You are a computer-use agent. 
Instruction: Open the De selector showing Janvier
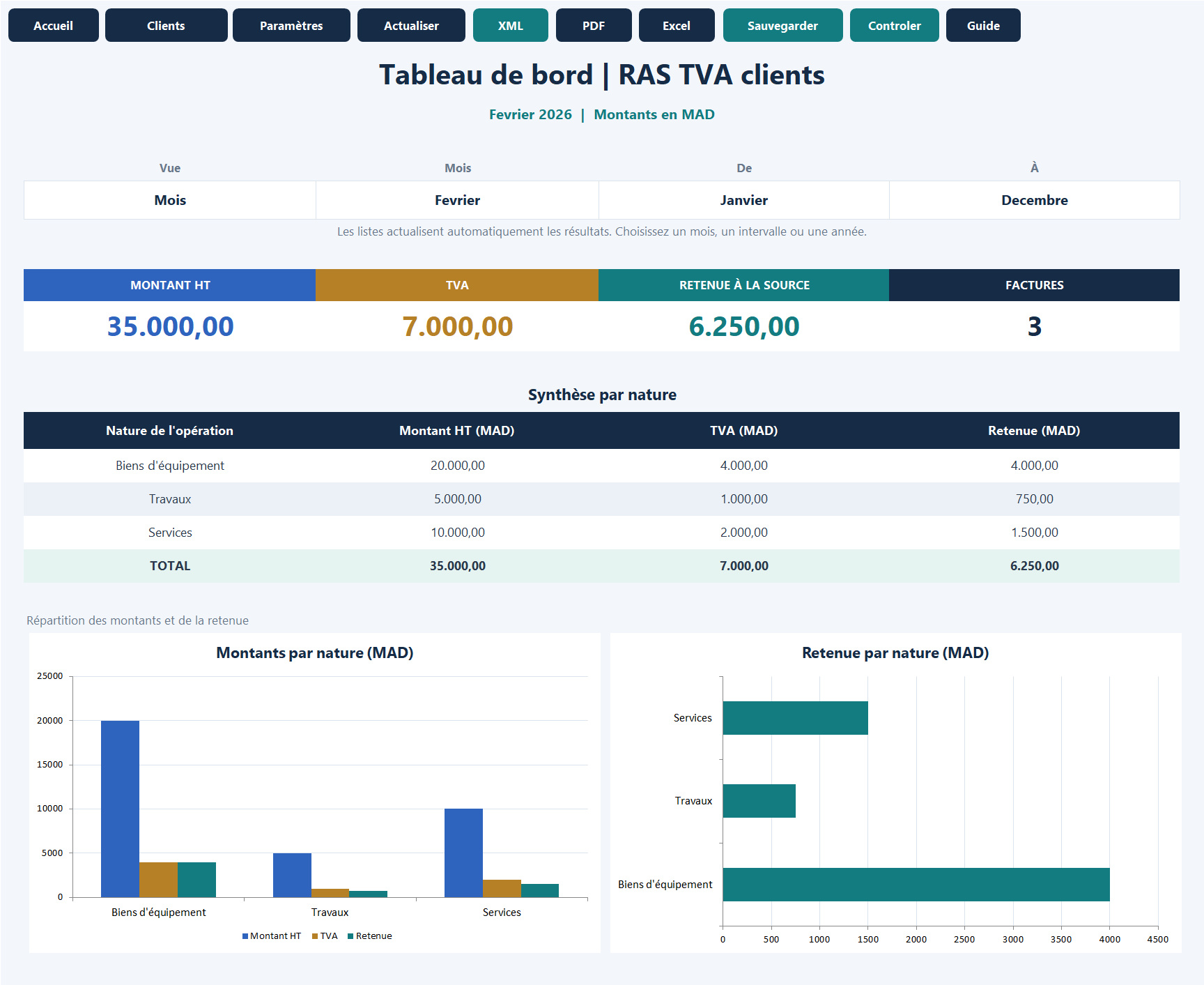click(744, 200)
